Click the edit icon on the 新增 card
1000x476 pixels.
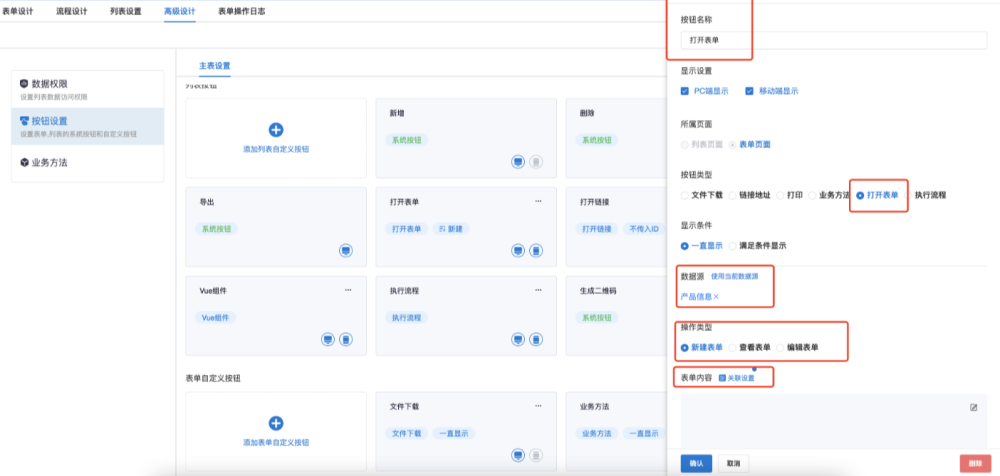coord(518,161)
